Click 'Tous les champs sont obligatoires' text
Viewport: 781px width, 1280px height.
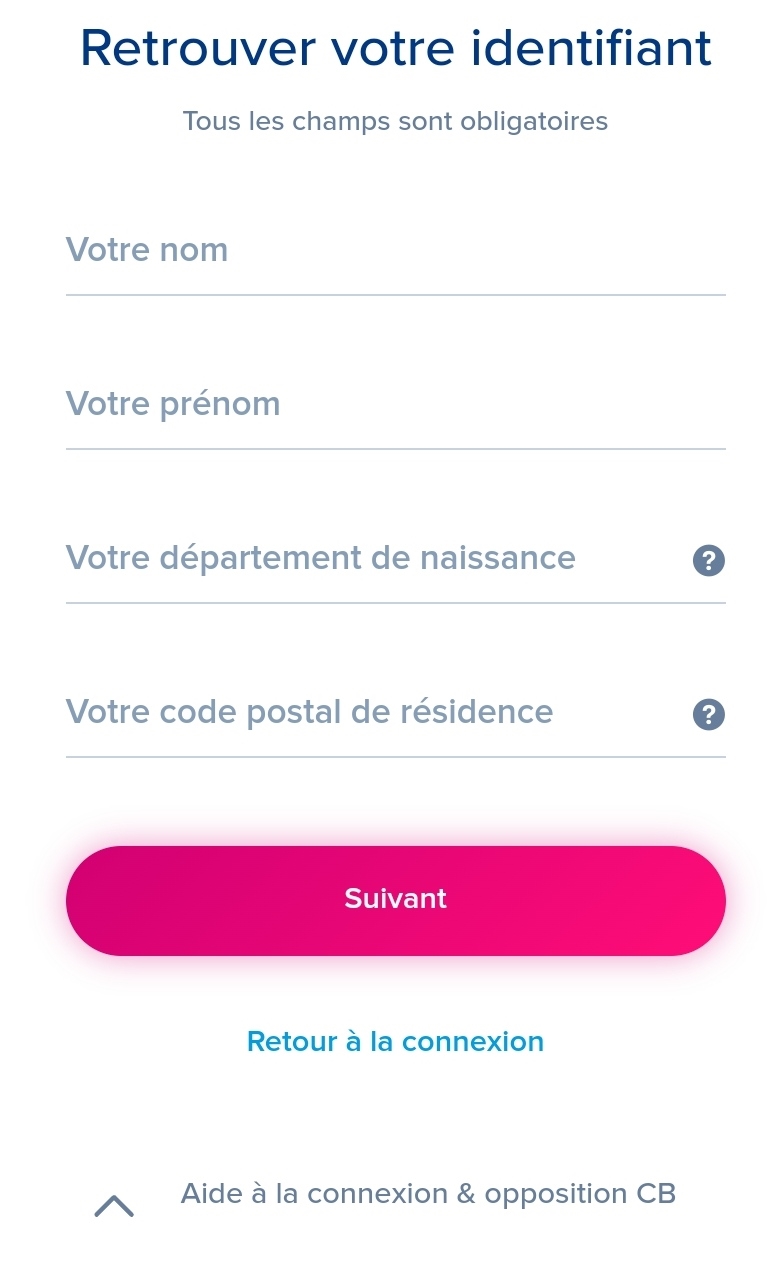(395, 121)
